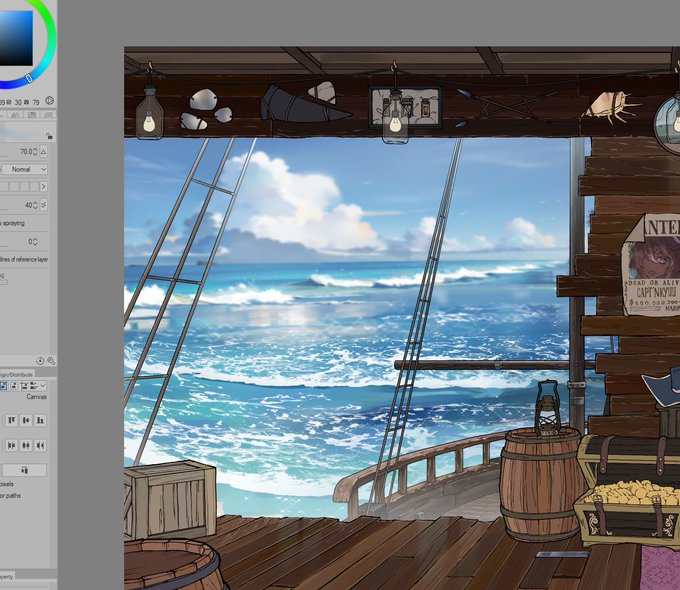
Task: Select the third align-reference mode icon
Action: [x=24, y=386]
